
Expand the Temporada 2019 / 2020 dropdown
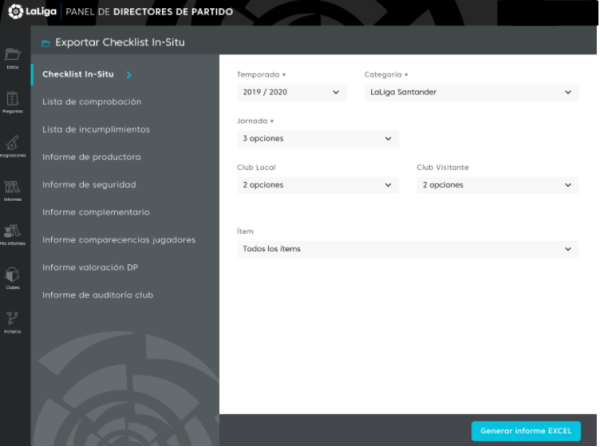pos(292,92)
